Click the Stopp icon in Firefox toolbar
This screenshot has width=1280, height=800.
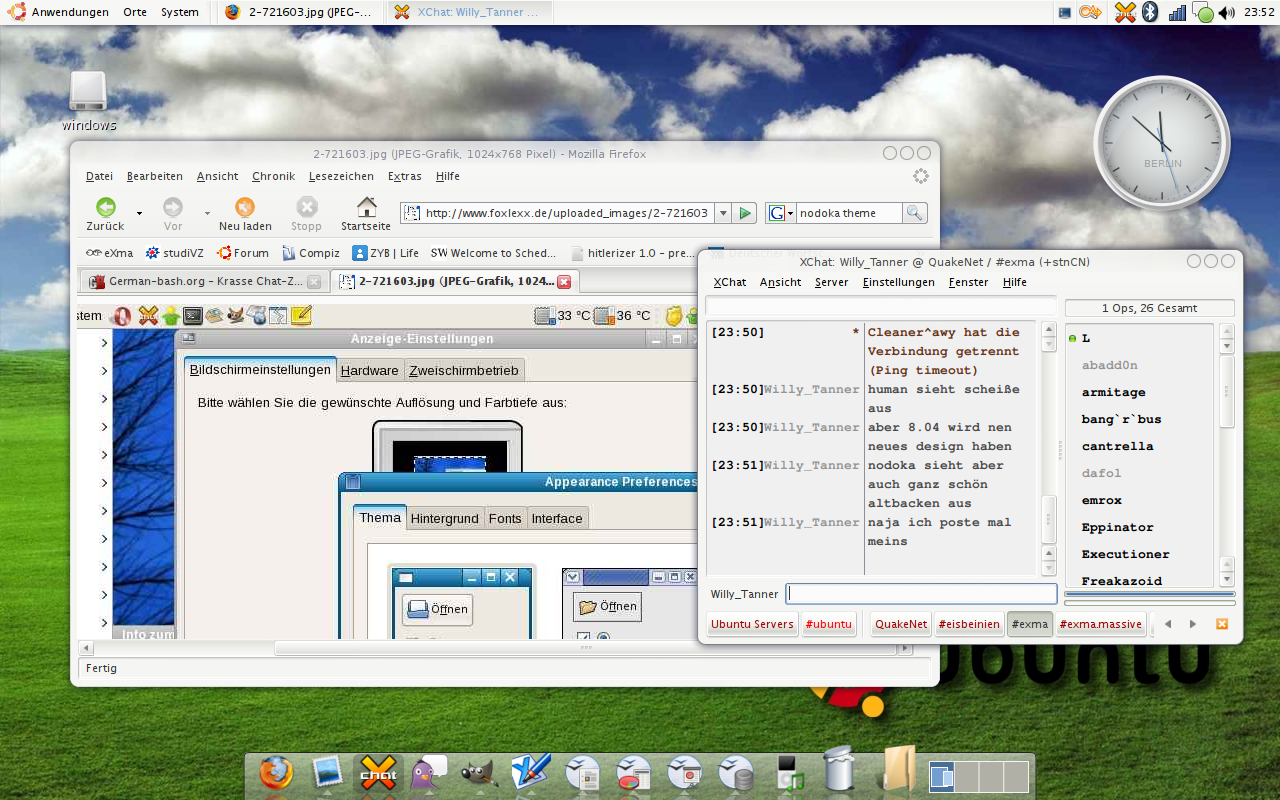307,207
